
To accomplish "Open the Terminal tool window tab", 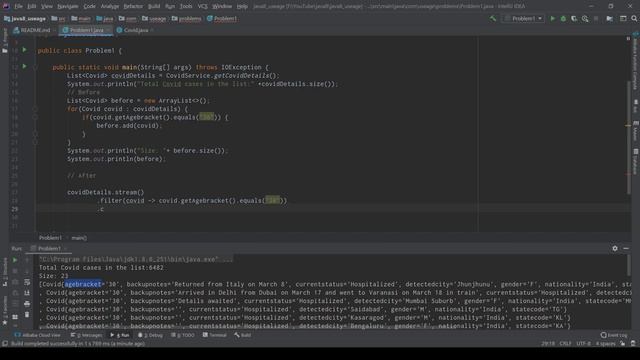I will [x=215, y=335].
